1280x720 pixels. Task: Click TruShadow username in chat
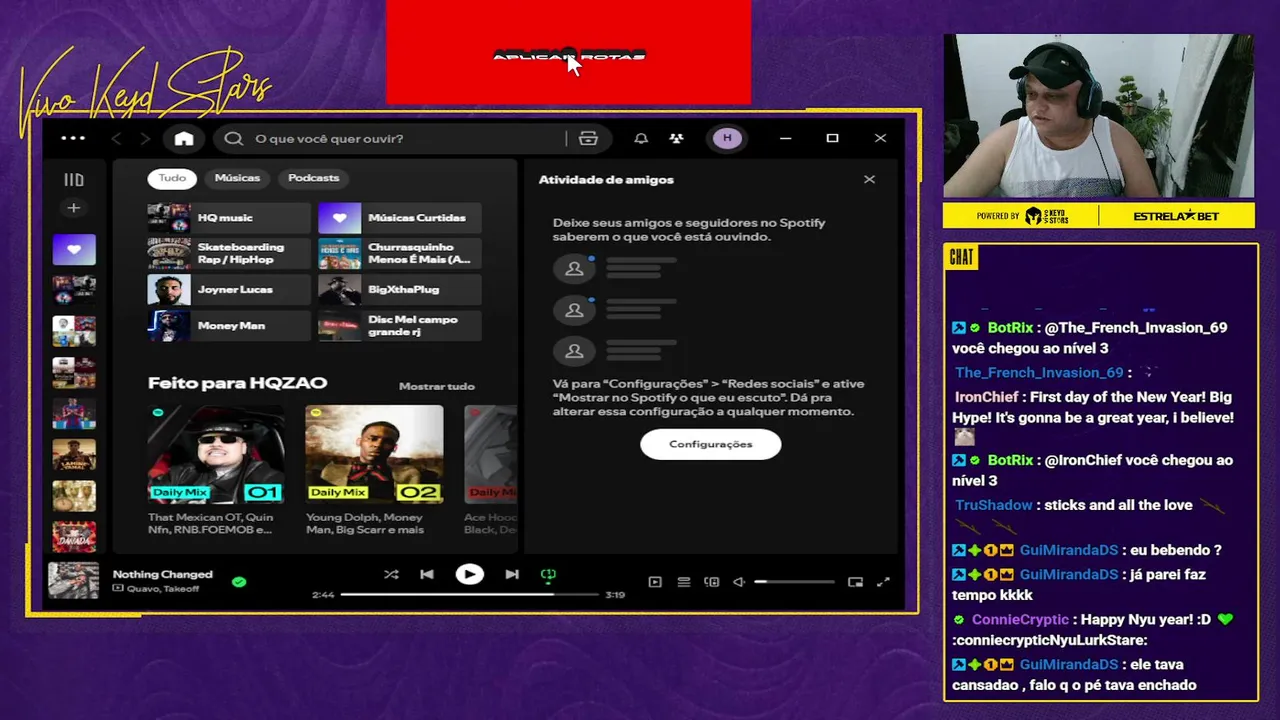click(995, 505)
